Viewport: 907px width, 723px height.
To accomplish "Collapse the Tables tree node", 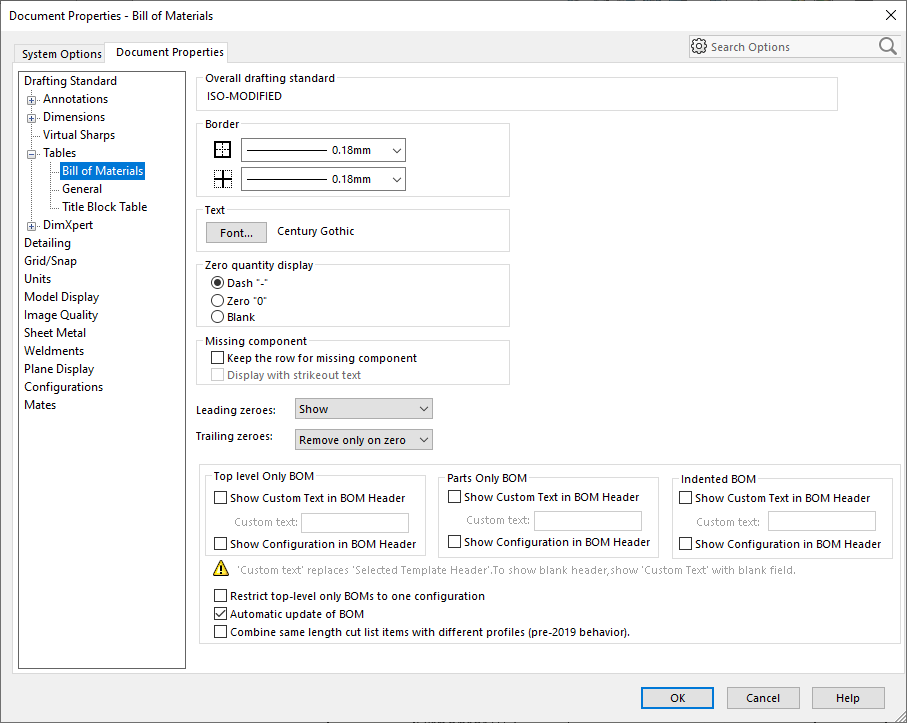I will click(x=32, y=153).
